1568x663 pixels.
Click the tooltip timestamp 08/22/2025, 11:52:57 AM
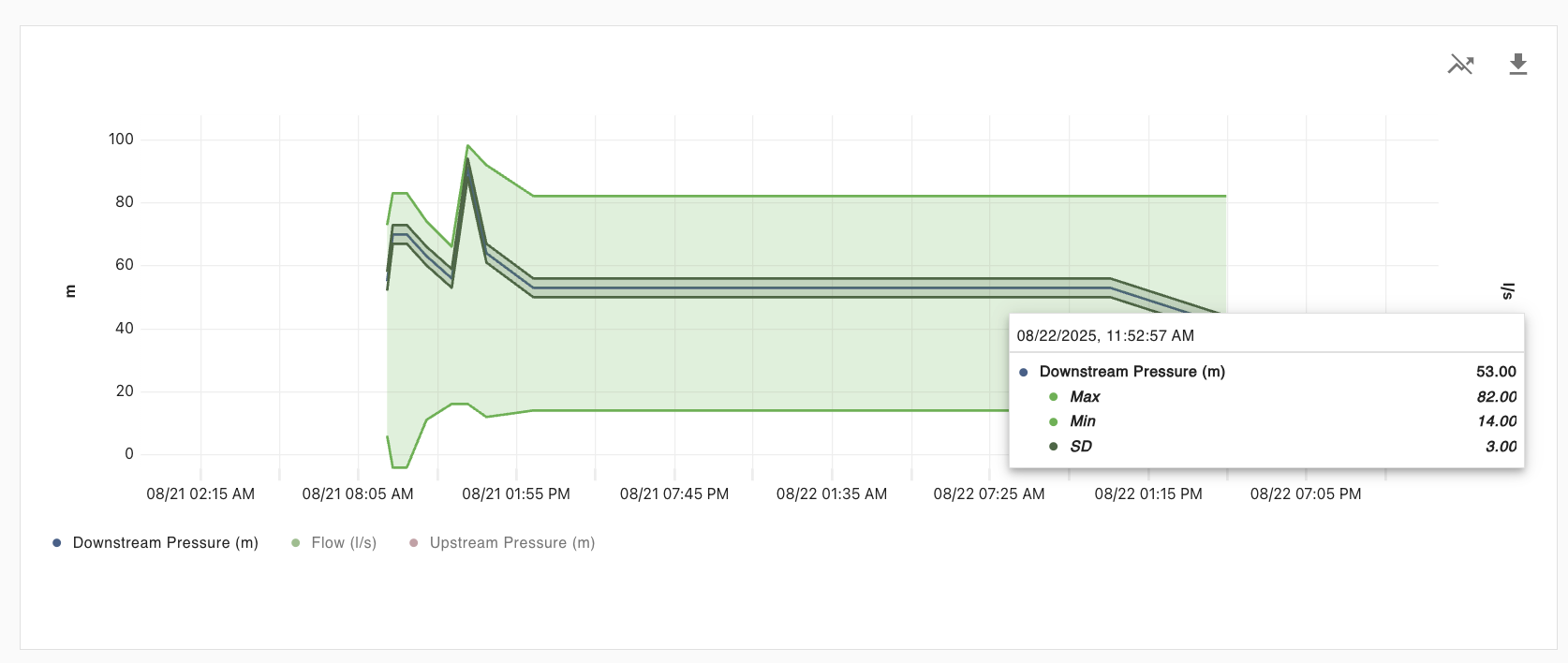click(x=1105, y=335)
